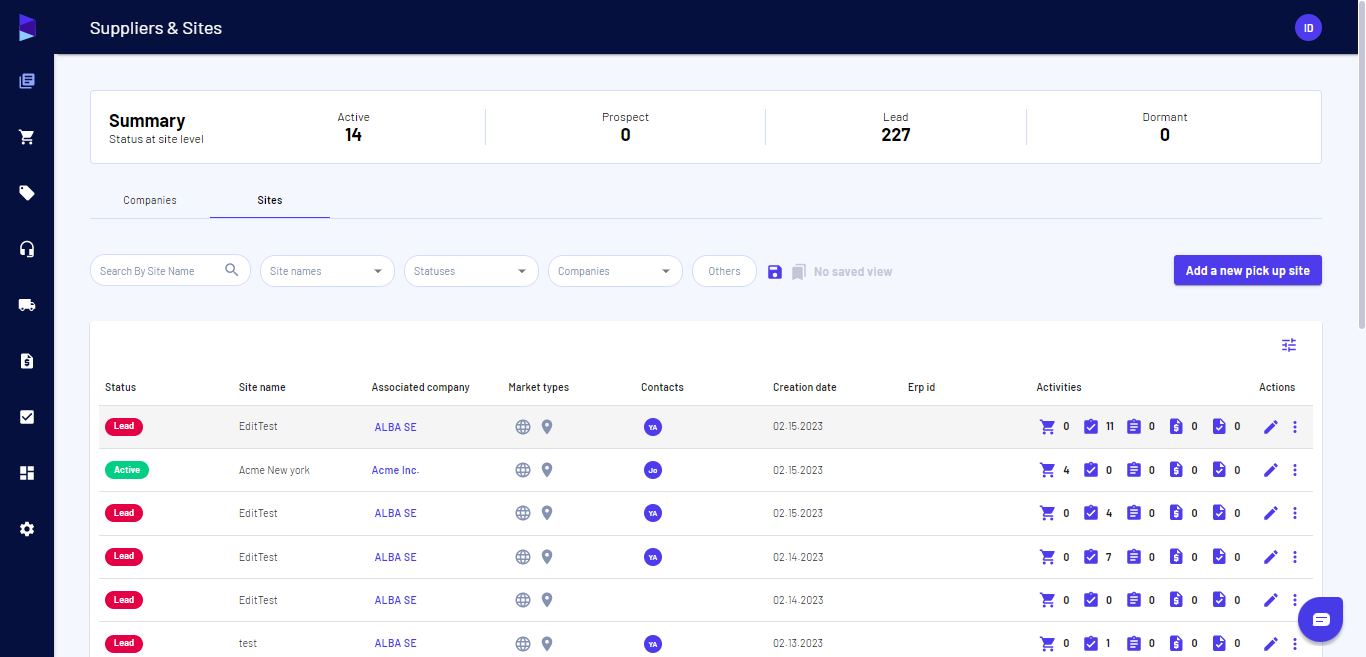Image resolution: width=1366 pixels, height=657 pixels.
Task: Open the checkbox tasks sidebar icon
Action: click(27, 417)
